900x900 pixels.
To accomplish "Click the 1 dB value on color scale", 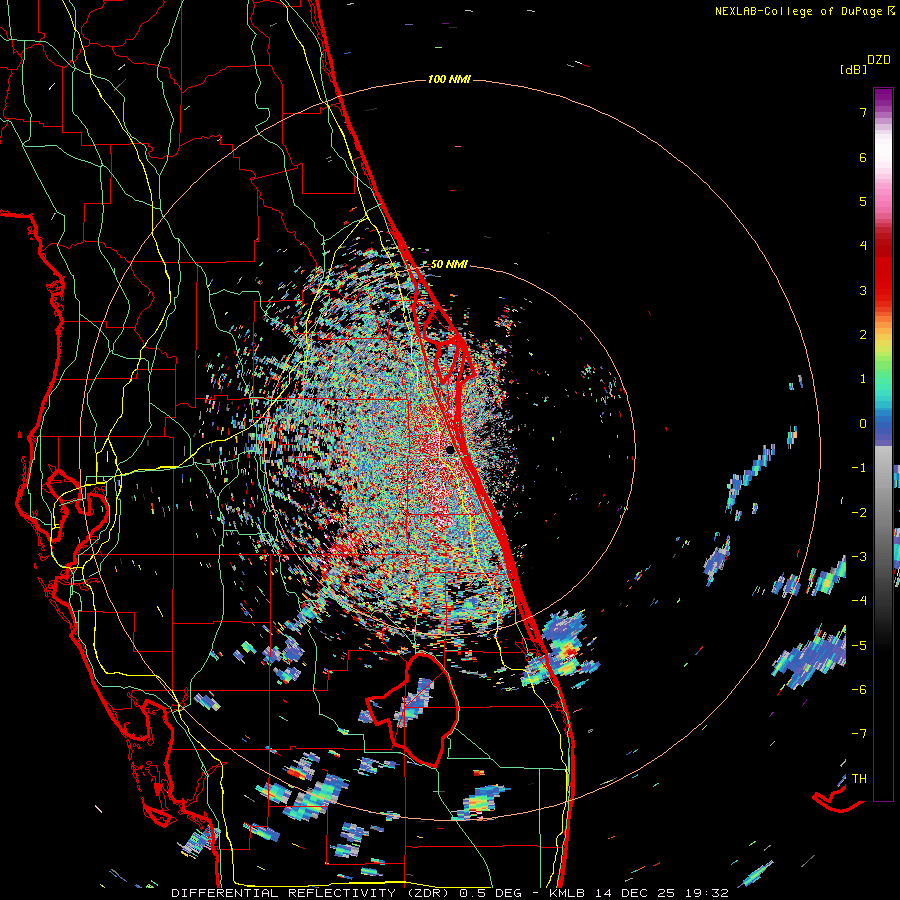I will tap(863, 379).
